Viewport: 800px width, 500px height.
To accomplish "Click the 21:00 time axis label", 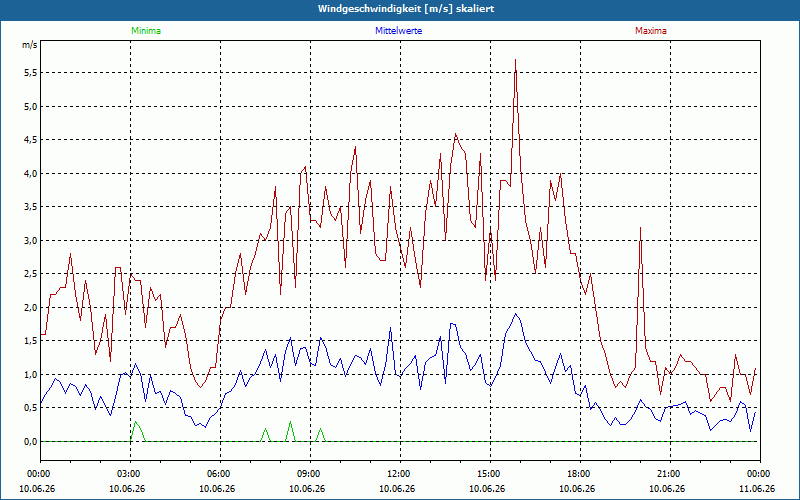I will [x=670, y=474].
